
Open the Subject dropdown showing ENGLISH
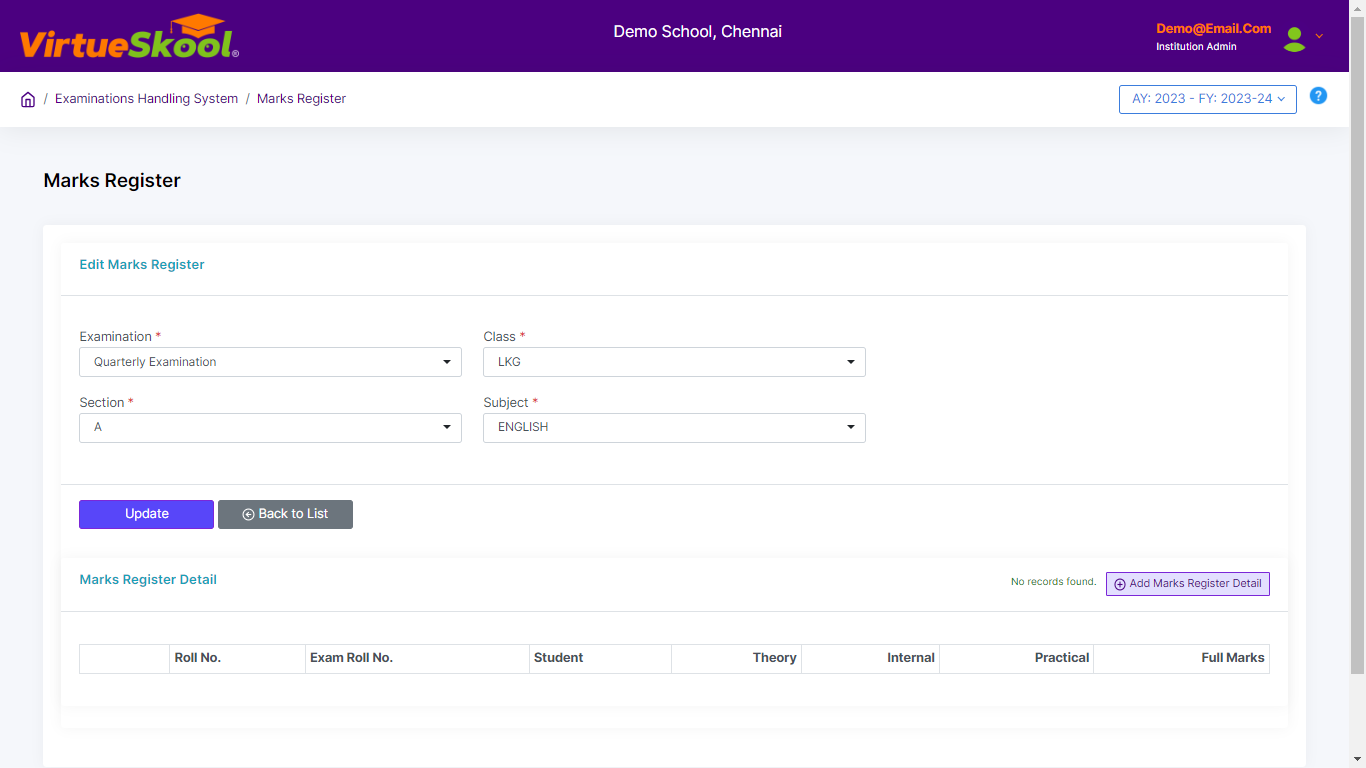674,428
